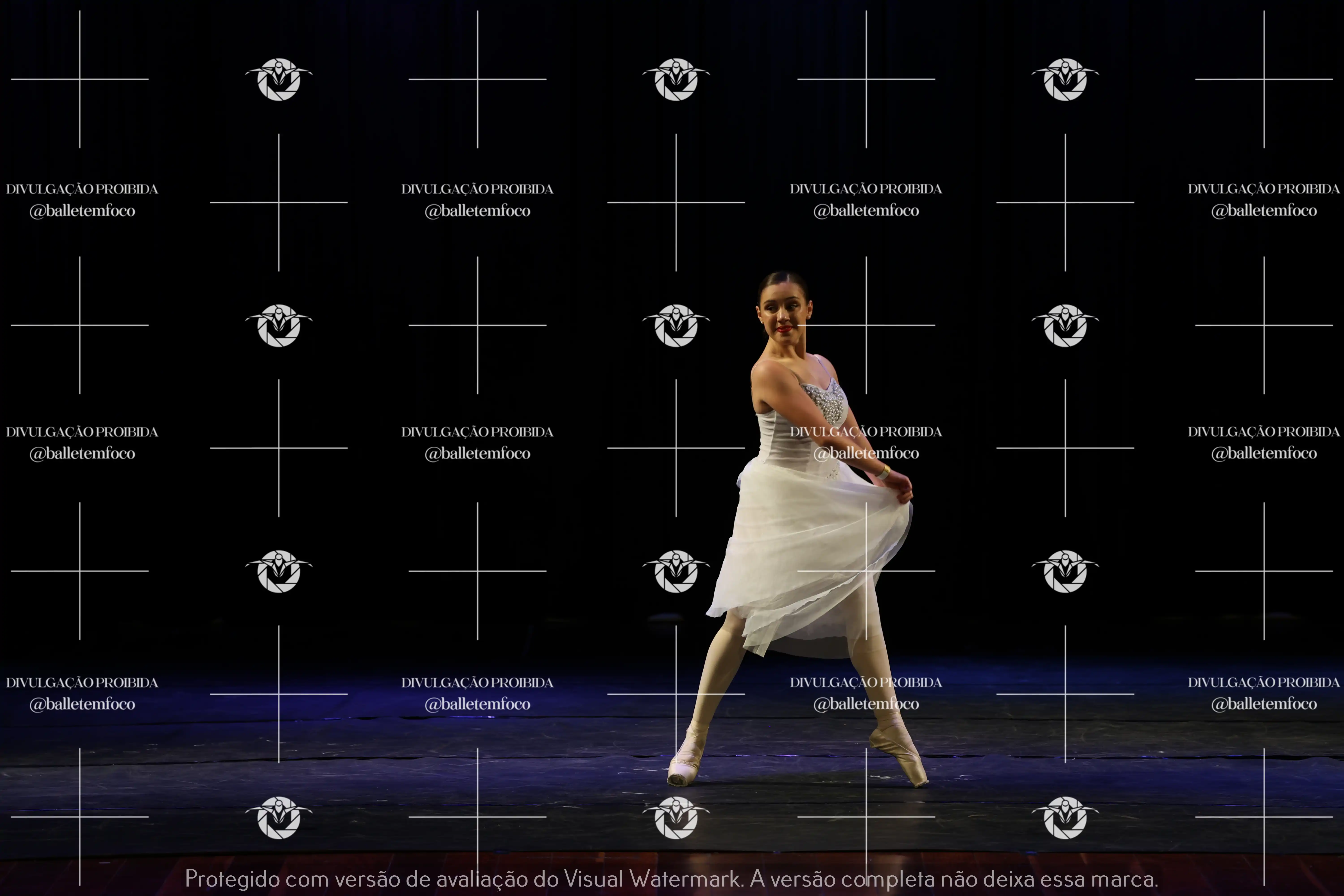Click @balletemfoco handle over the dancer's waist
Image resolution: width=1344 pixels, height=896 pixels.
point(866,454)
